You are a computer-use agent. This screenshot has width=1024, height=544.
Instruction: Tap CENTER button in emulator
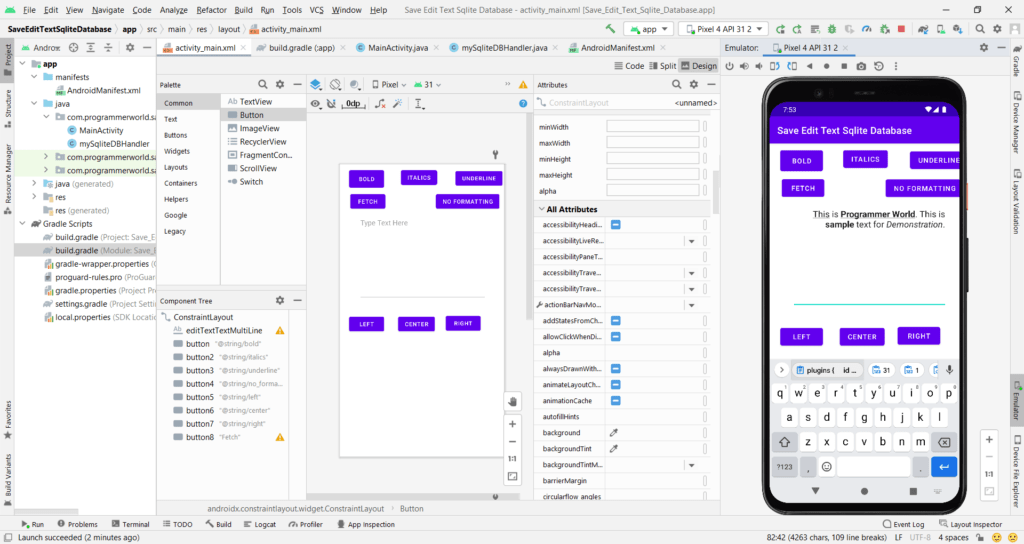pos(862,336)
